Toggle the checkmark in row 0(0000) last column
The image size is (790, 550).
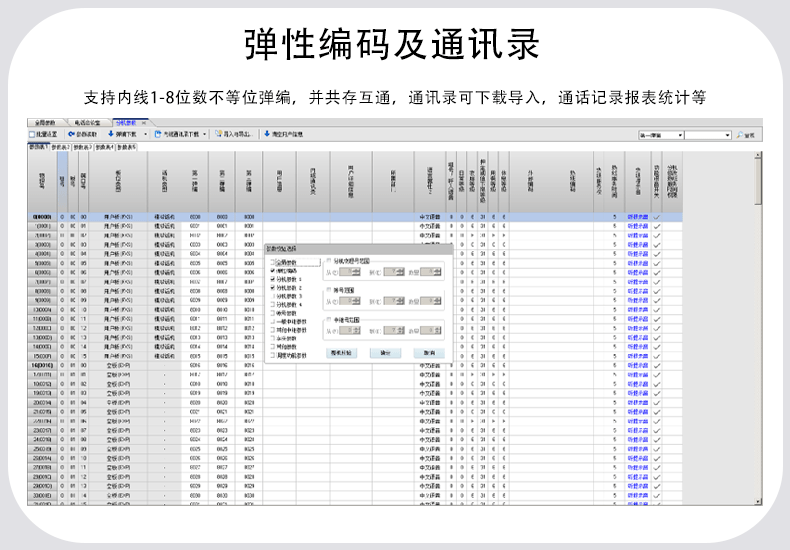(656, 217)
